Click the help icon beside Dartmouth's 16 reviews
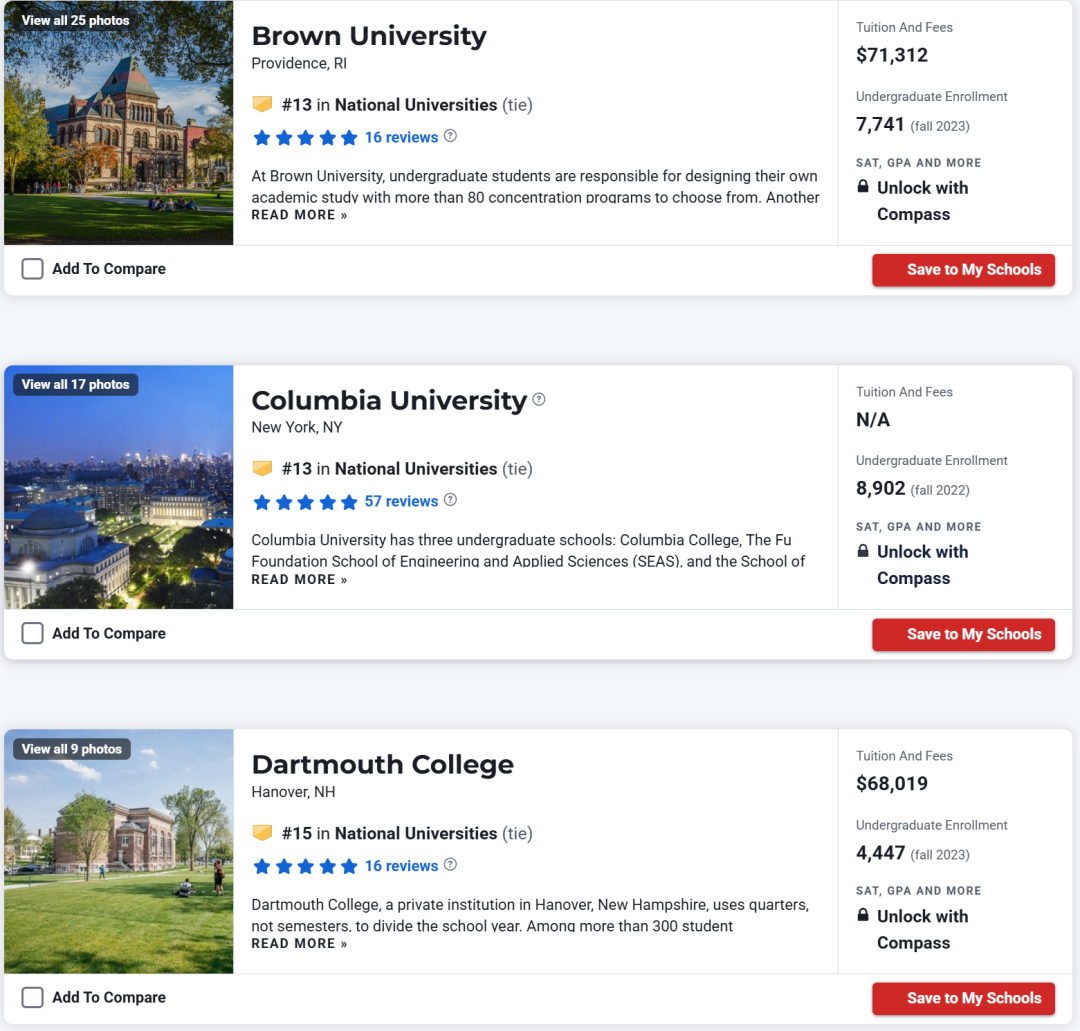This screenshot has height=1031, width=1080. 450,864
